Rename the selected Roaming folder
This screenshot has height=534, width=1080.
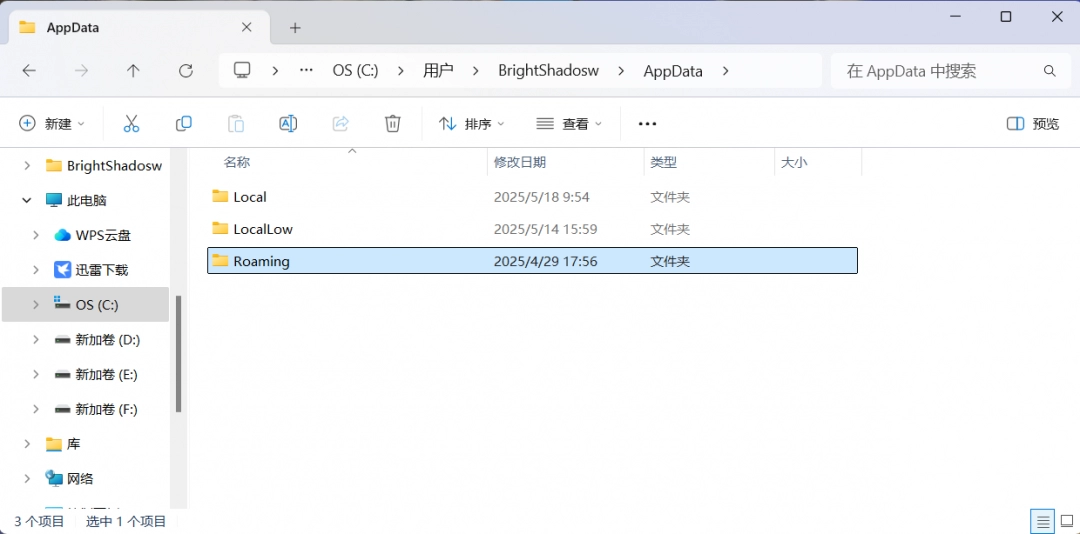coord(288,123)
